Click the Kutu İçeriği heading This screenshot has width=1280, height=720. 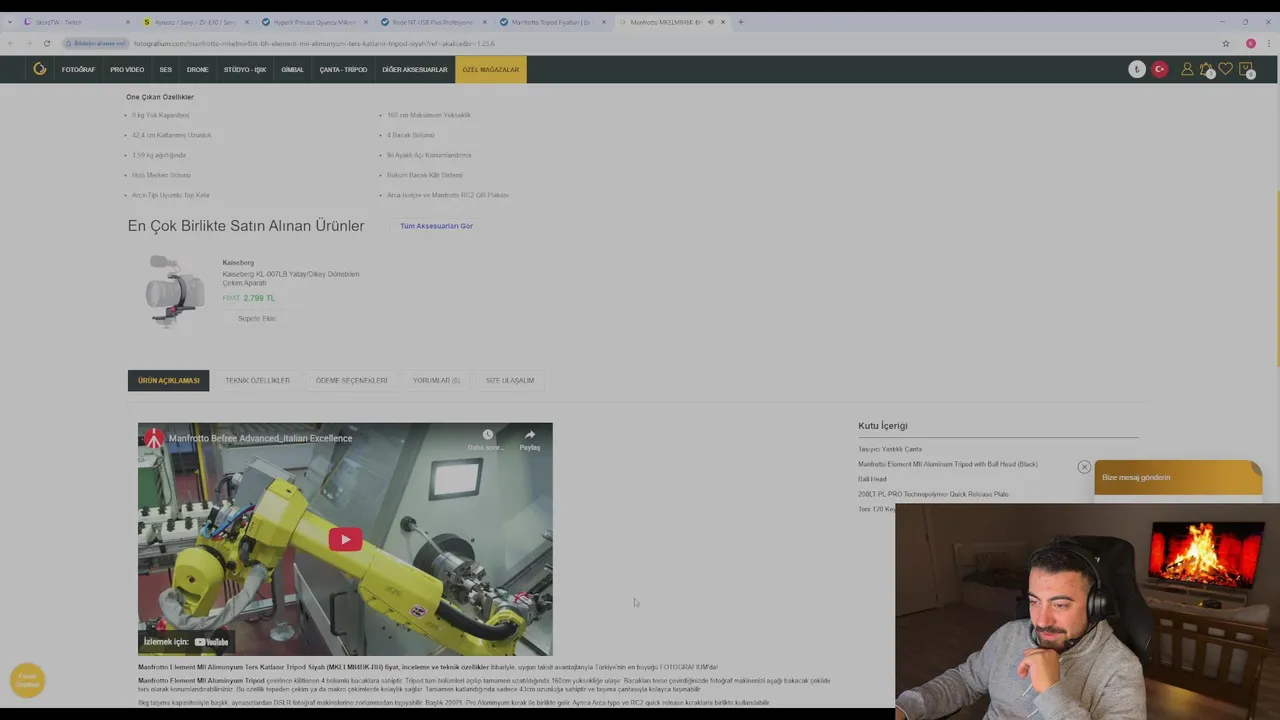click(883, 426)
